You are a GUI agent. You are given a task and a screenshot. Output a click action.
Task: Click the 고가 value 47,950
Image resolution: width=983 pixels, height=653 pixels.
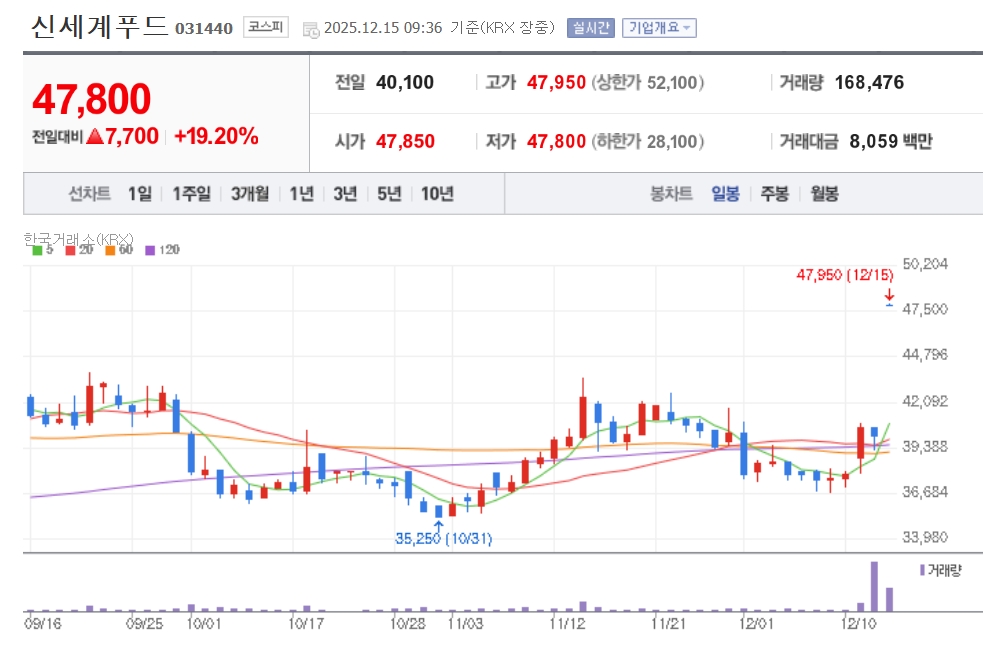(x=556, y=82)
